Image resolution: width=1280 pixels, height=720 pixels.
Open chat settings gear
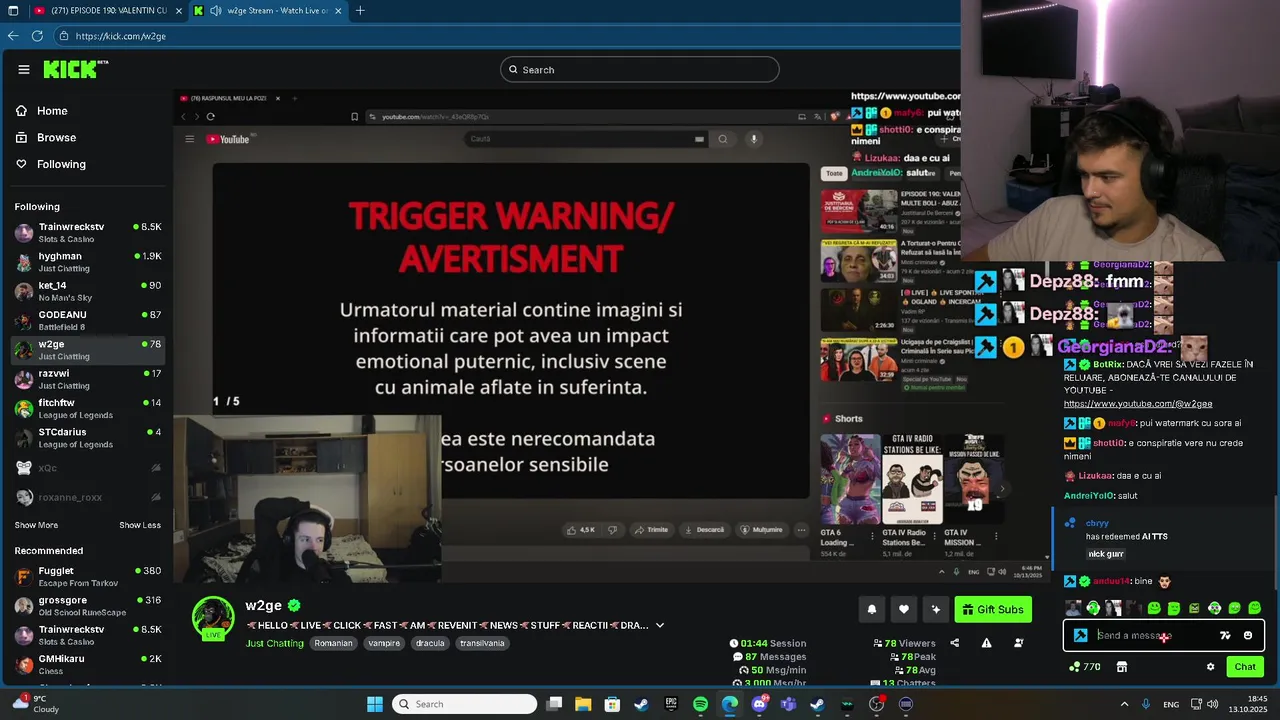click(x=1210, y=667)
